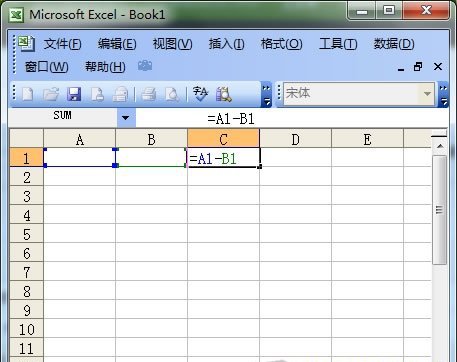The width and height of the screenshot is (457, 362).
Task: Open the 窗口(W) menu
Action: coord(47,67)
